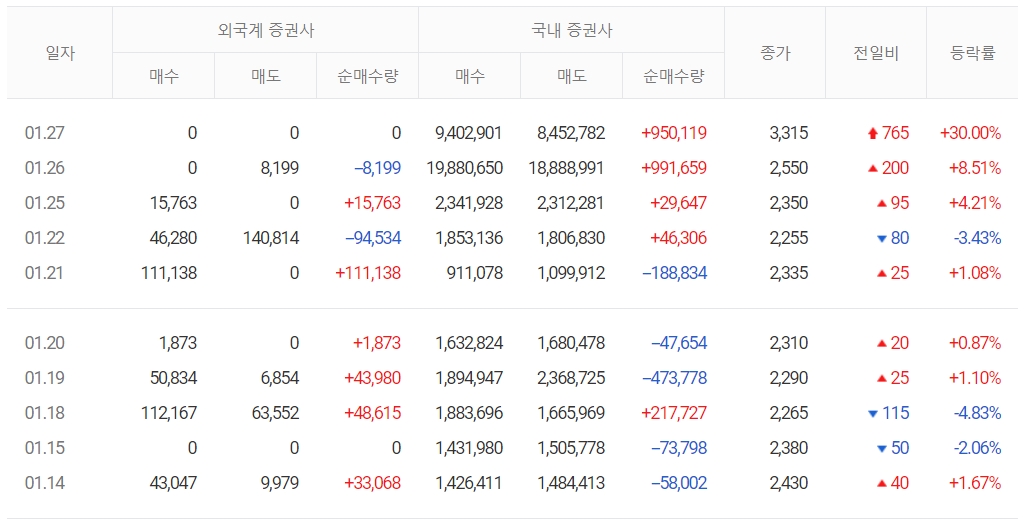
Task: Click the closing price 3,315
Action: [789, 133]
